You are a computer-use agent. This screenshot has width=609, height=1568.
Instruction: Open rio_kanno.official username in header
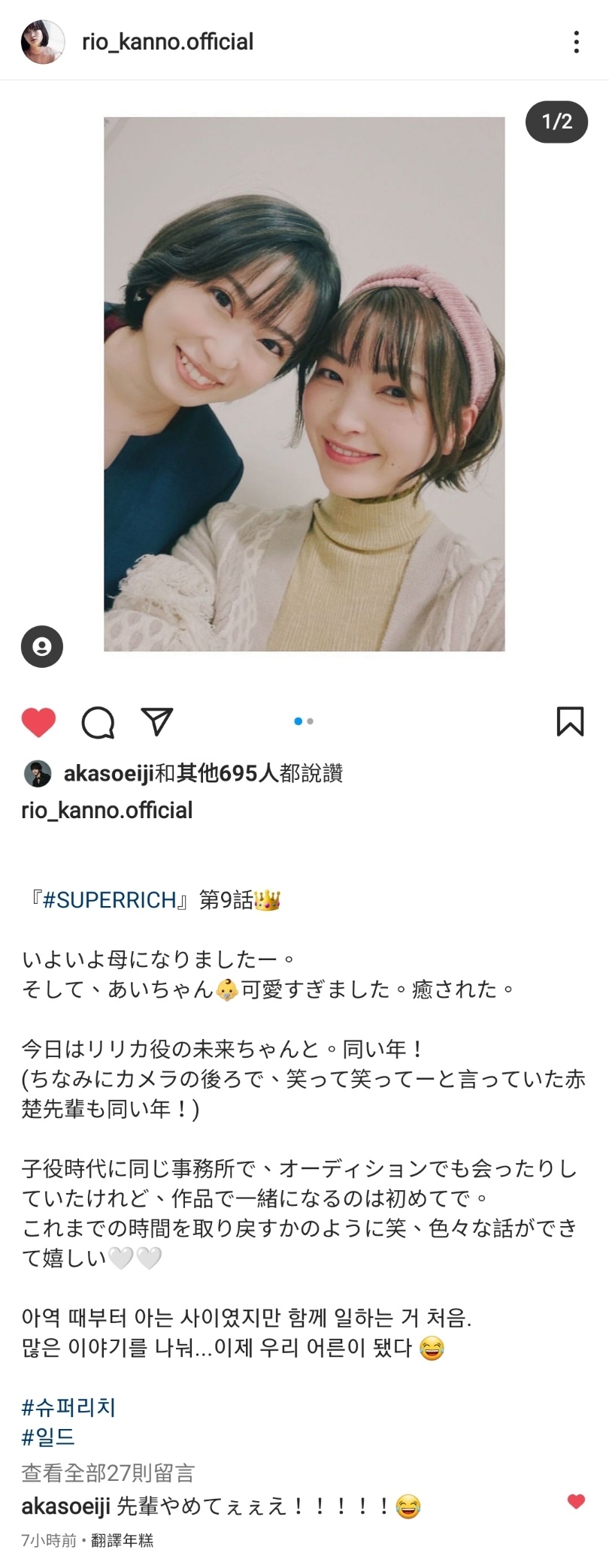168,42
